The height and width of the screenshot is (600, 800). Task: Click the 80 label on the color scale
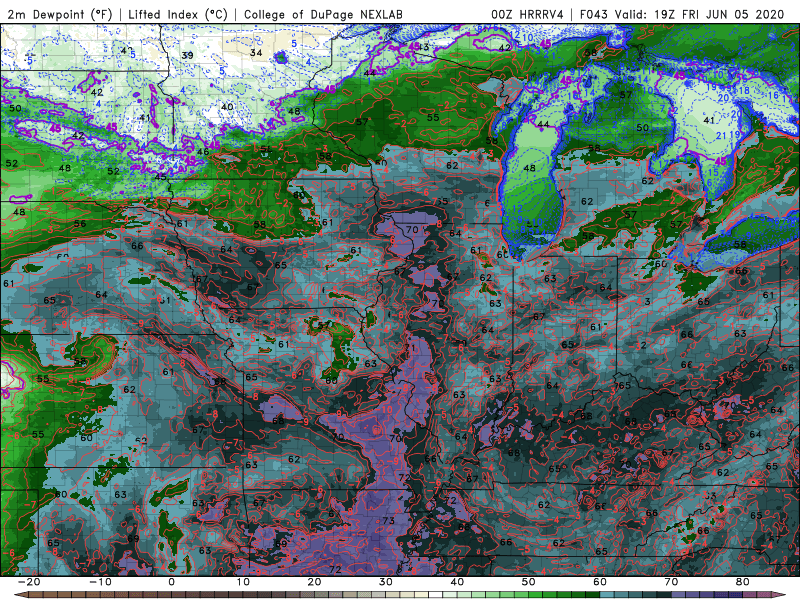743,582
